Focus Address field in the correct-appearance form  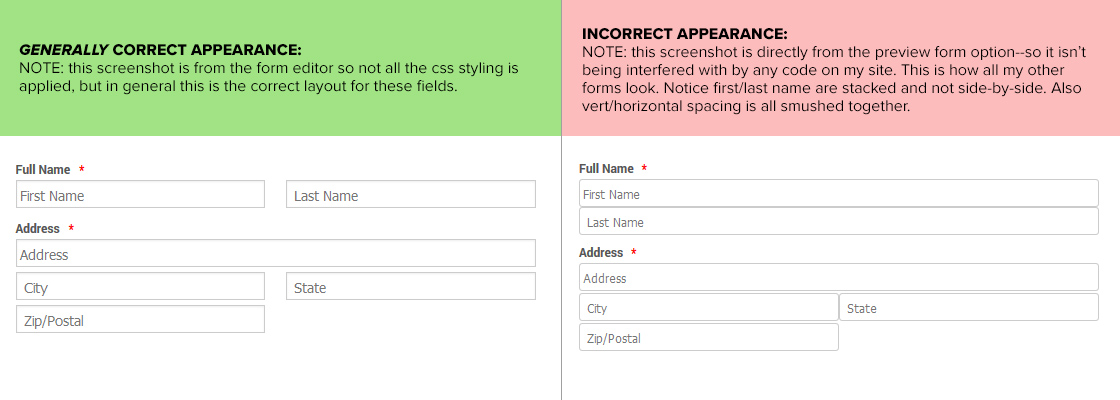(x=276, y=253)
